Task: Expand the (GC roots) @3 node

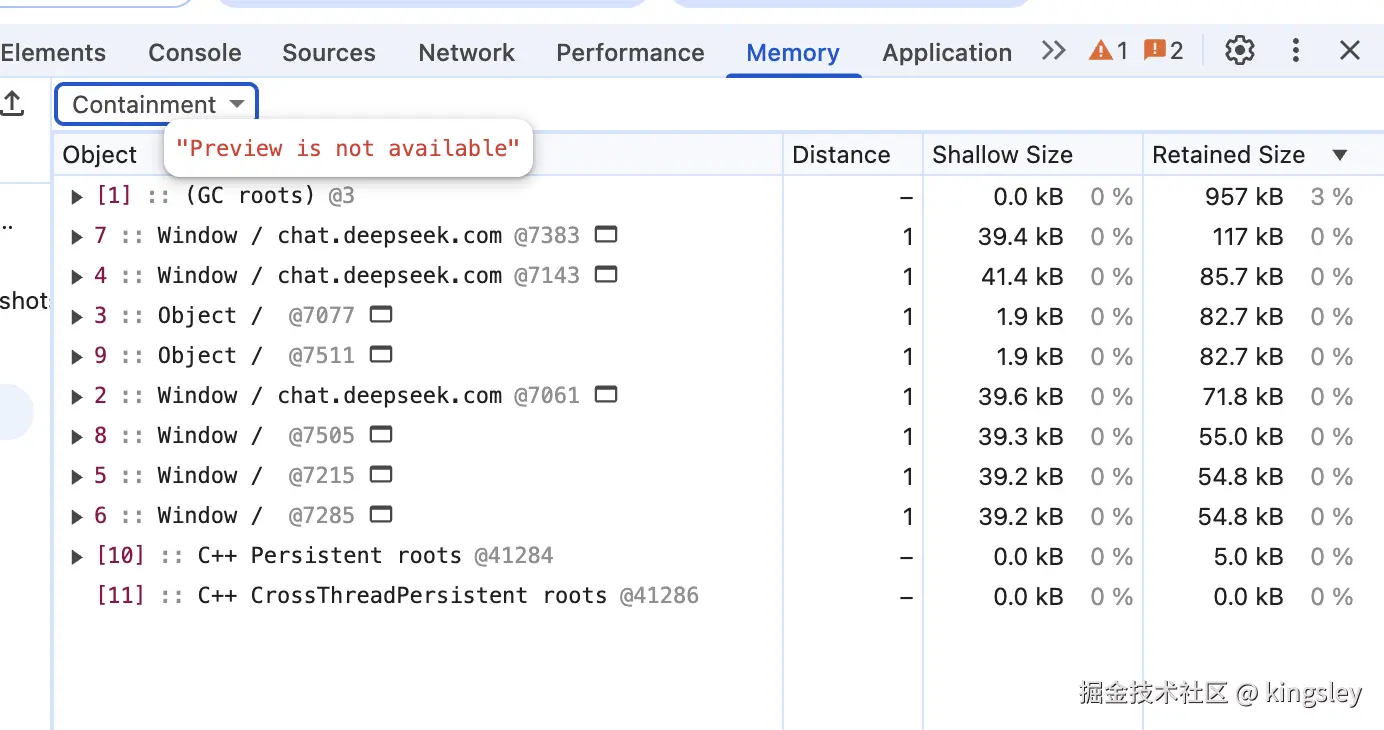Action: (x=77, y=197)
